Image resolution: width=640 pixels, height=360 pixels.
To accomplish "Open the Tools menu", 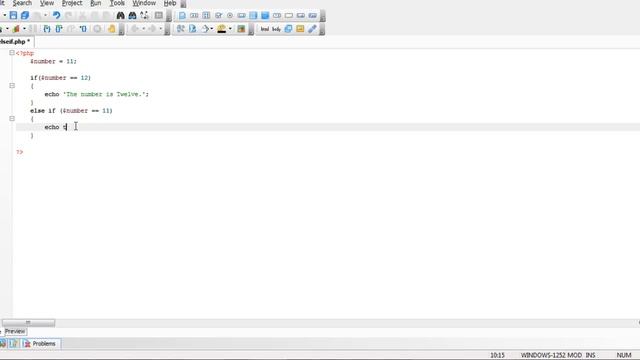I will pyautogui.click(x=117, y=3).
